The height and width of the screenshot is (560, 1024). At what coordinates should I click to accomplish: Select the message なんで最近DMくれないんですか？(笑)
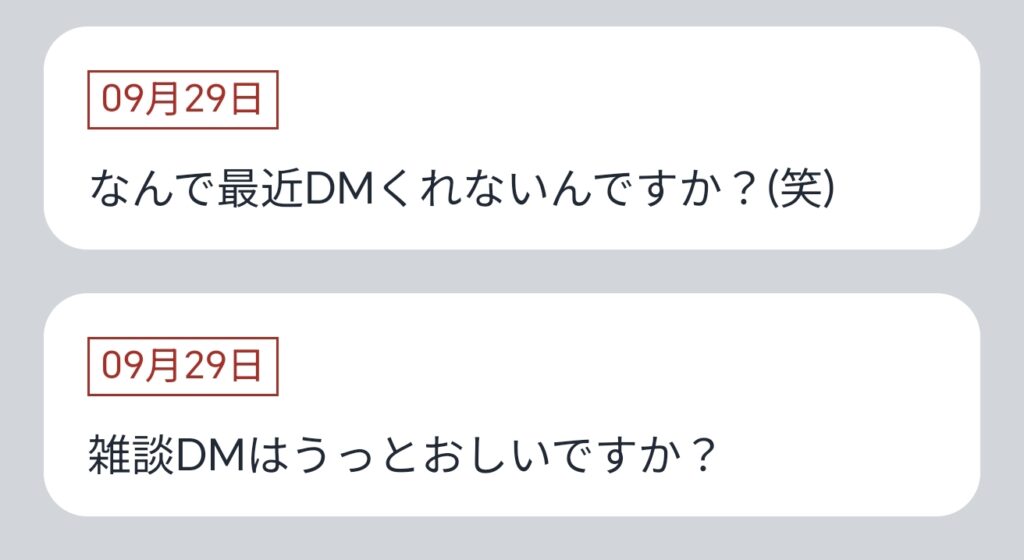click(462, 189)
